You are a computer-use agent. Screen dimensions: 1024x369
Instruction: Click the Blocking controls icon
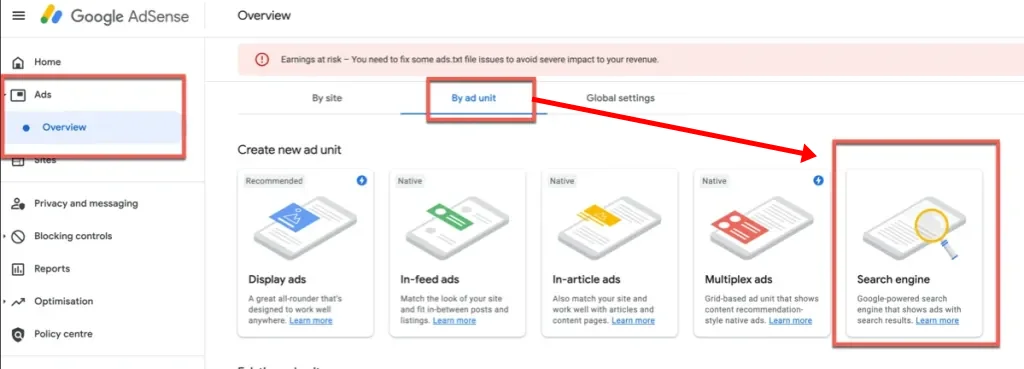point(18,236)
